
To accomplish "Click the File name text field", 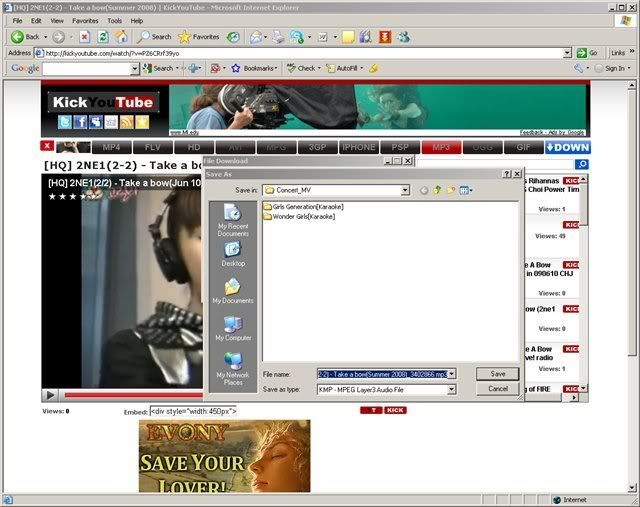I will click(x=382, y=374).
